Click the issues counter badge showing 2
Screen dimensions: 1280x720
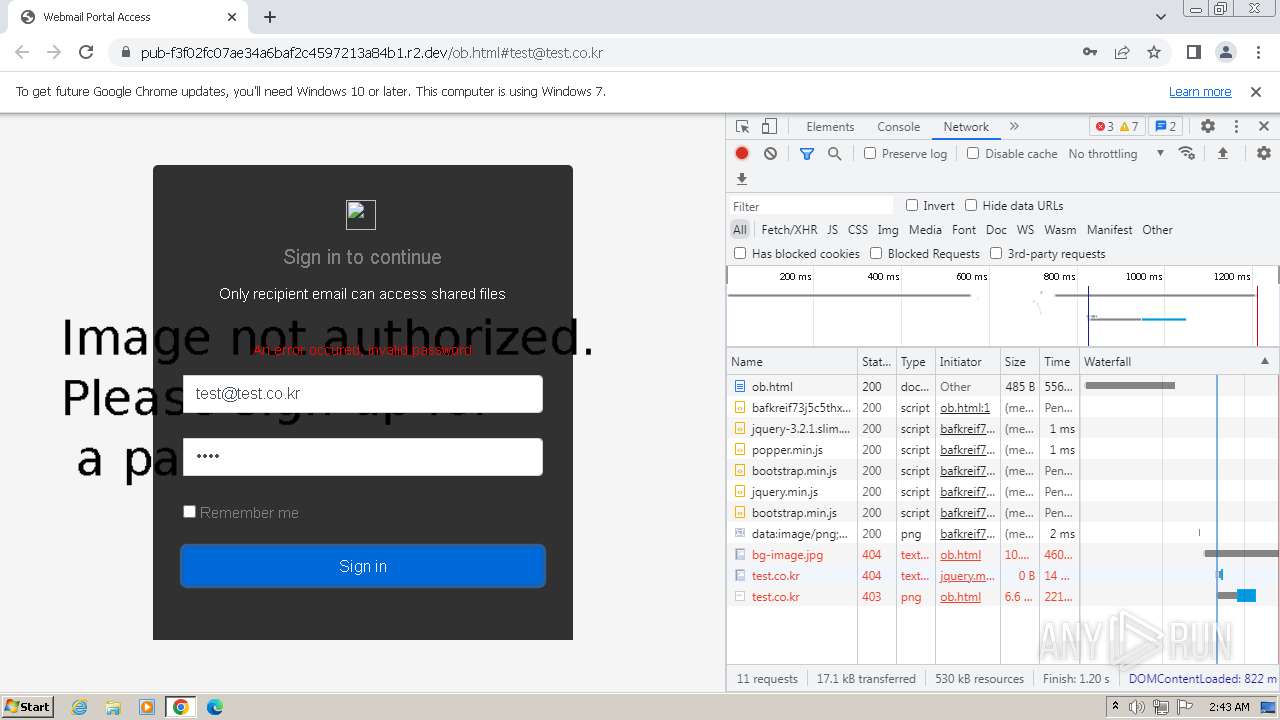coord(1165,127)
